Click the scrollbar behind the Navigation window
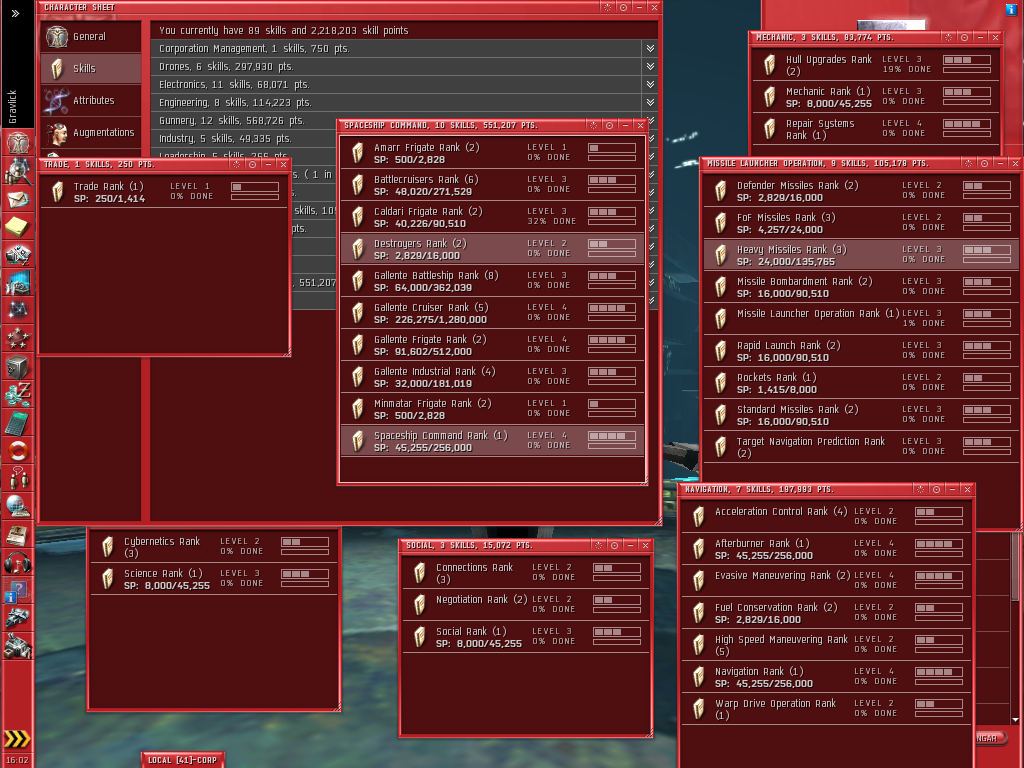 (1015, 567)
